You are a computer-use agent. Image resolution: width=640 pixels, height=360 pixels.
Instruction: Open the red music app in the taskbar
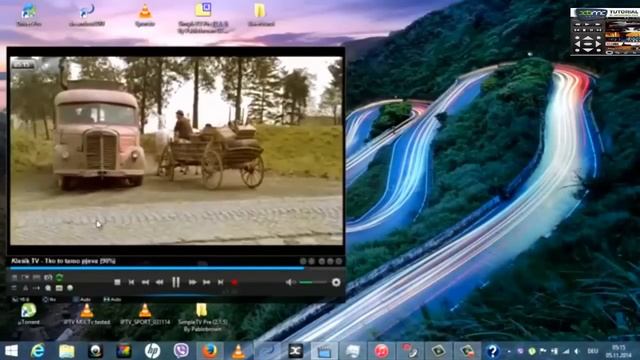pos(381,351)
